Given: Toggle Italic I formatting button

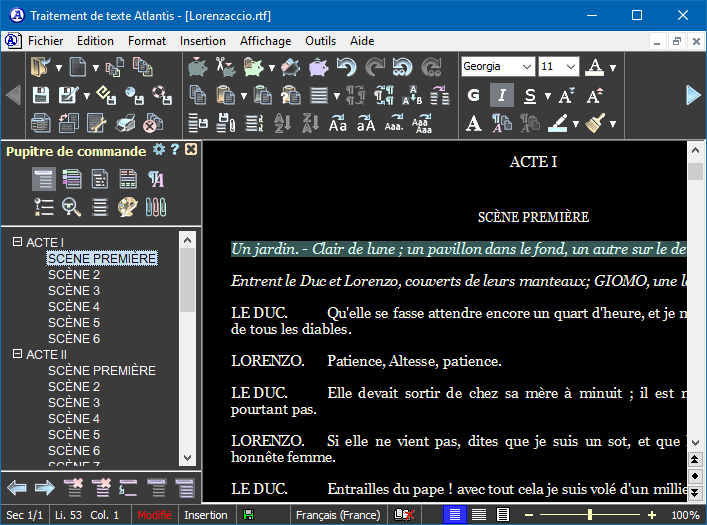Looking at the screenshot, I should 501,95.
